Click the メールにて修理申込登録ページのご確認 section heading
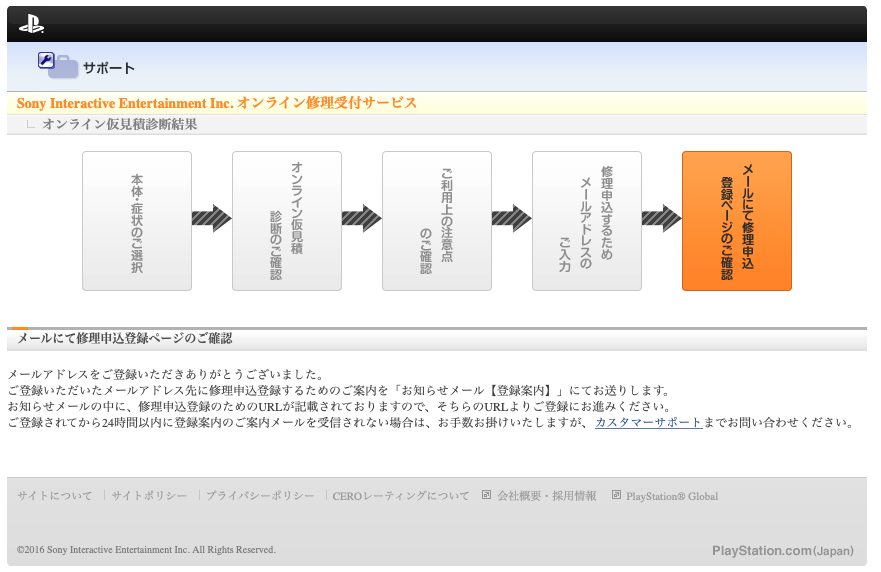The width and height of the screenshot is (881, 572). tap(125, 339)
